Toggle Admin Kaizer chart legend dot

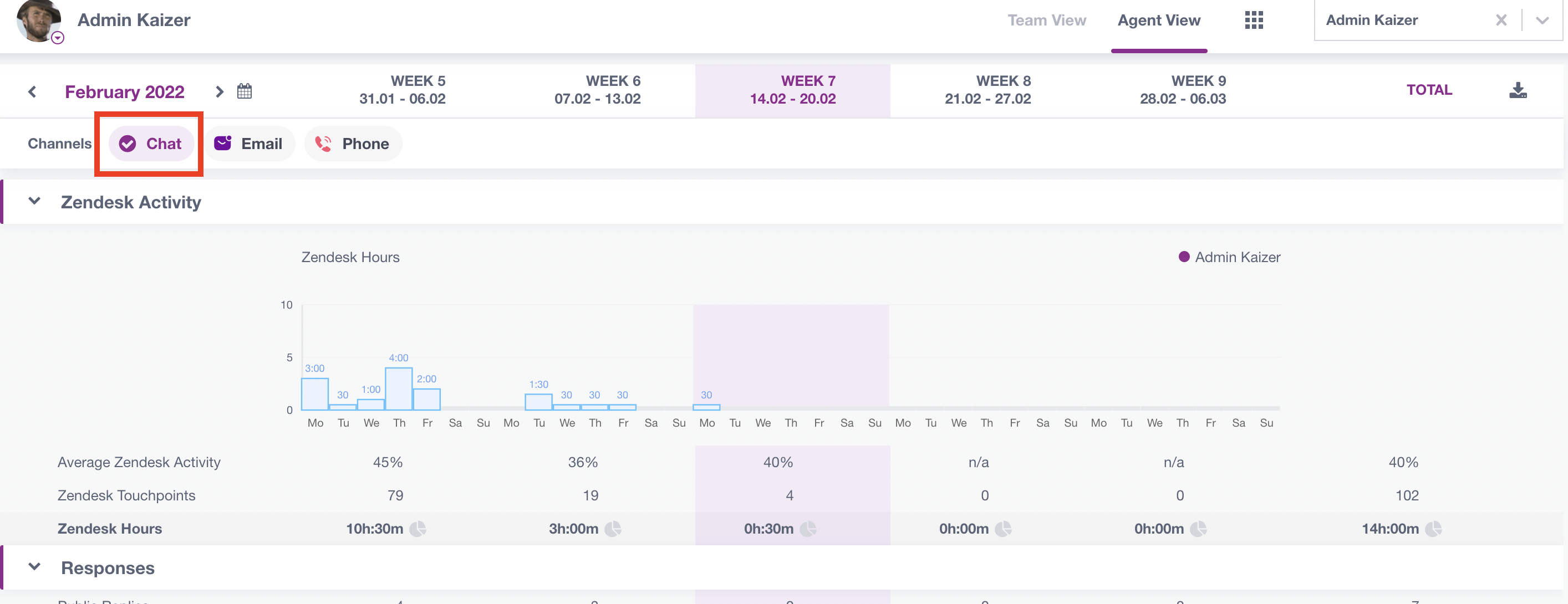point(1184,257)
